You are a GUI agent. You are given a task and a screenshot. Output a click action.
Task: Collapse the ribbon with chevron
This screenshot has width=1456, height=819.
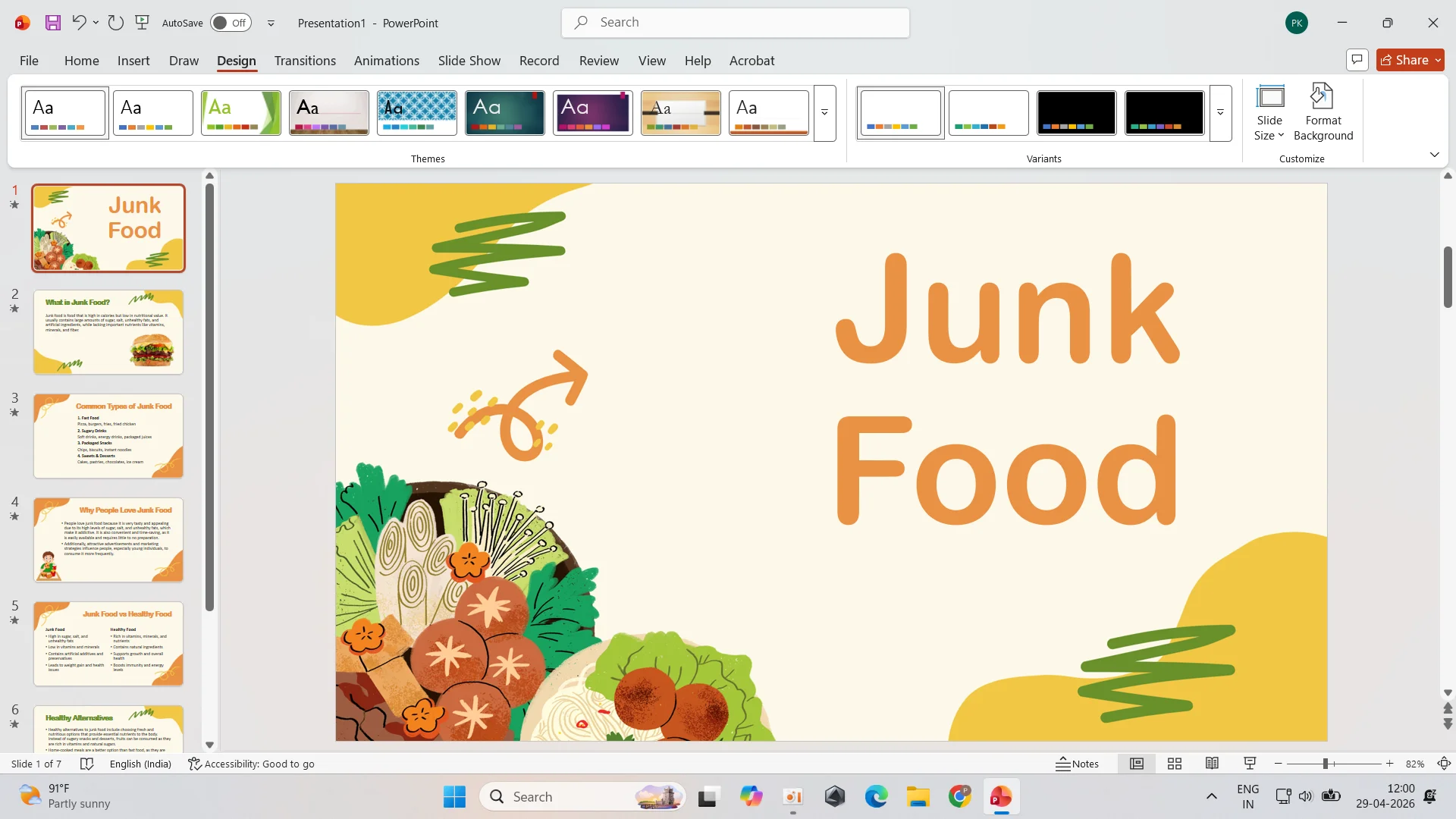1434,155
